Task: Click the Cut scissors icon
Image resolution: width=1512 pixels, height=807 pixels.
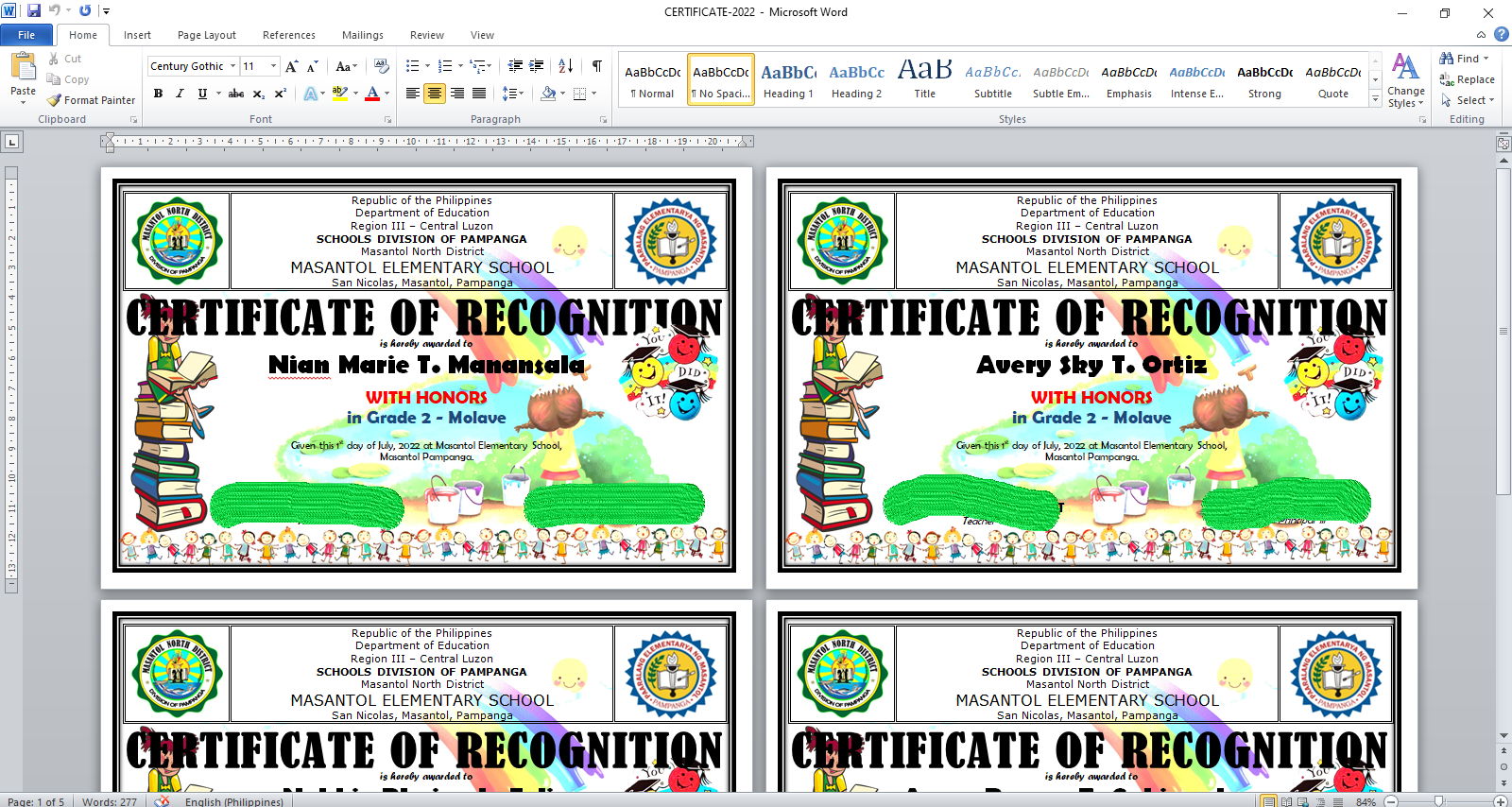Action: [54, 59]
